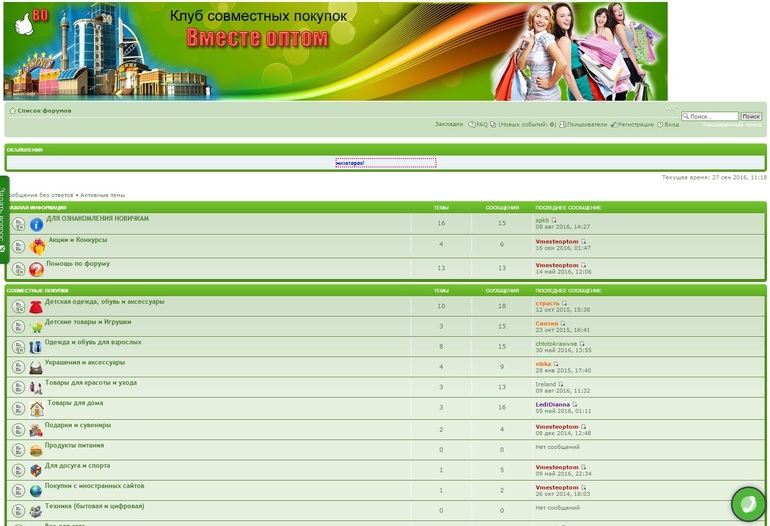Screen dimensions: 770x526
Task: Click the house icon for Товары для дома
Action: (x=37, y=408)
